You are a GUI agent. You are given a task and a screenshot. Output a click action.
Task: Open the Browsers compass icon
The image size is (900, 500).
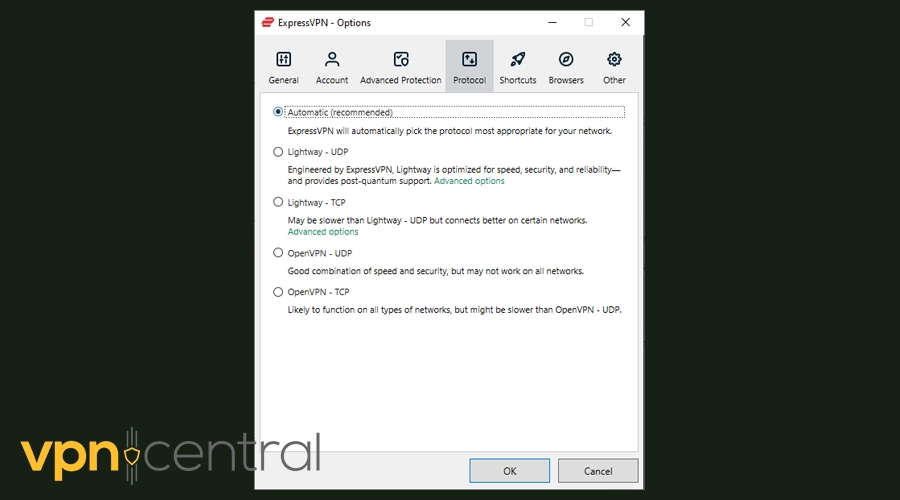click(x=566, y=60)
